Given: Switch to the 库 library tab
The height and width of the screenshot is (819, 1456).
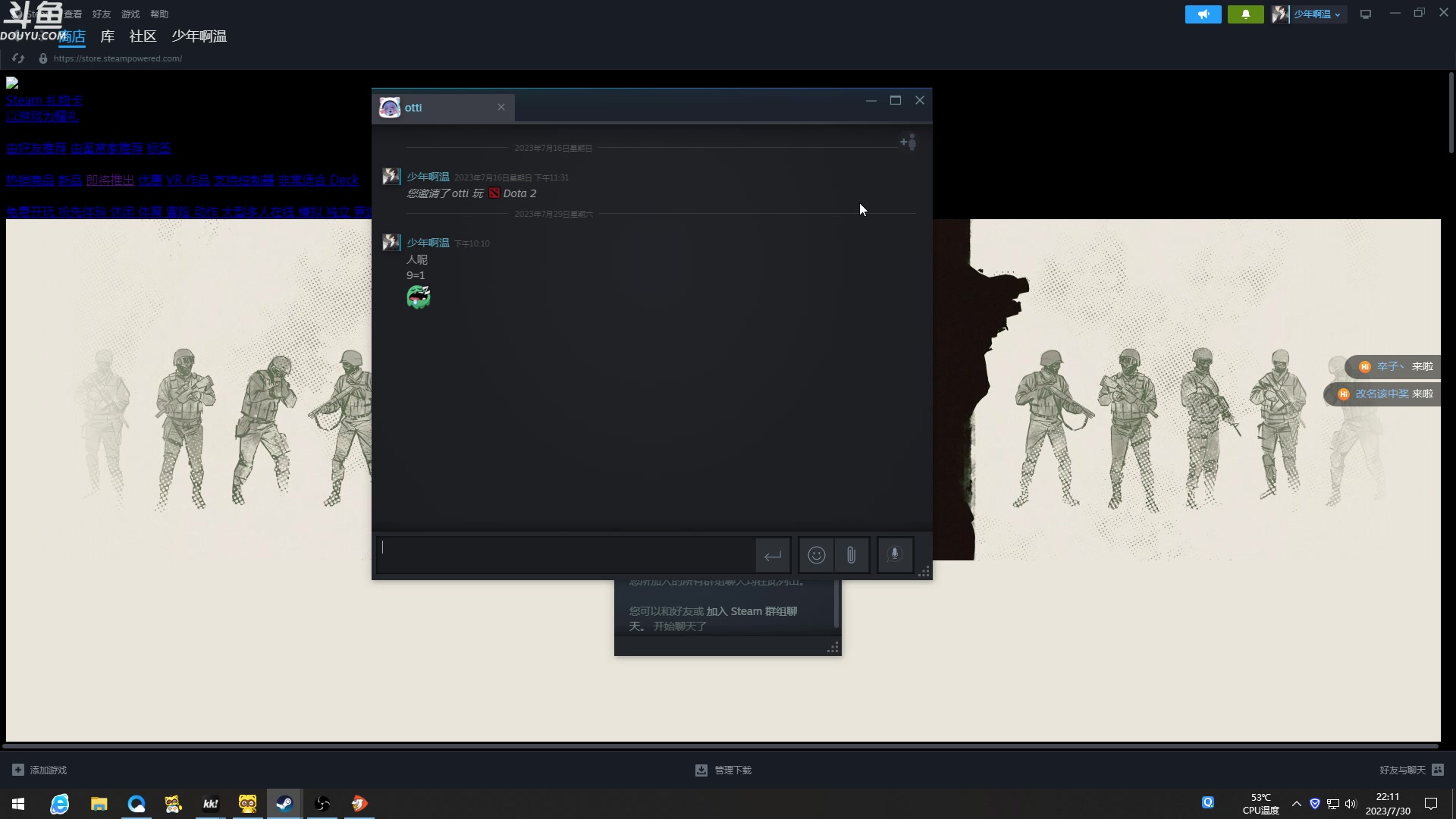Looking at the screenshot, I should 107,36.
